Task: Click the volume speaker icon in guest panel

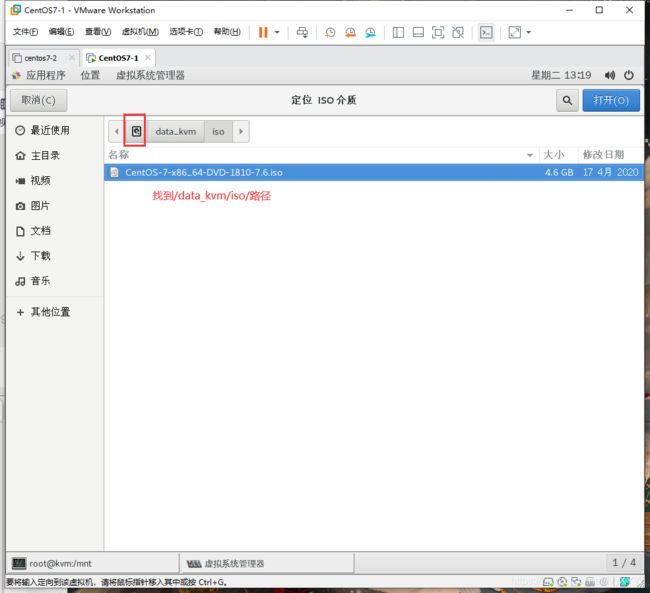Action: click(609, 75)
